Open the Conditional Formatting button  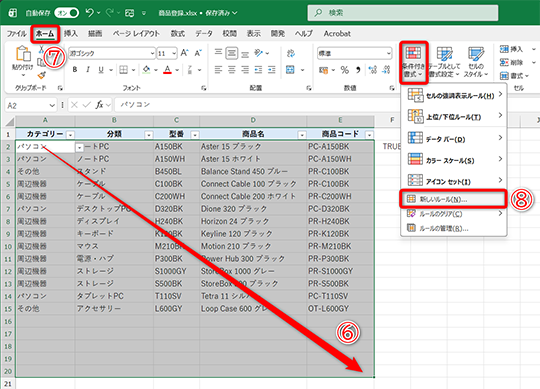pos(414,62)
